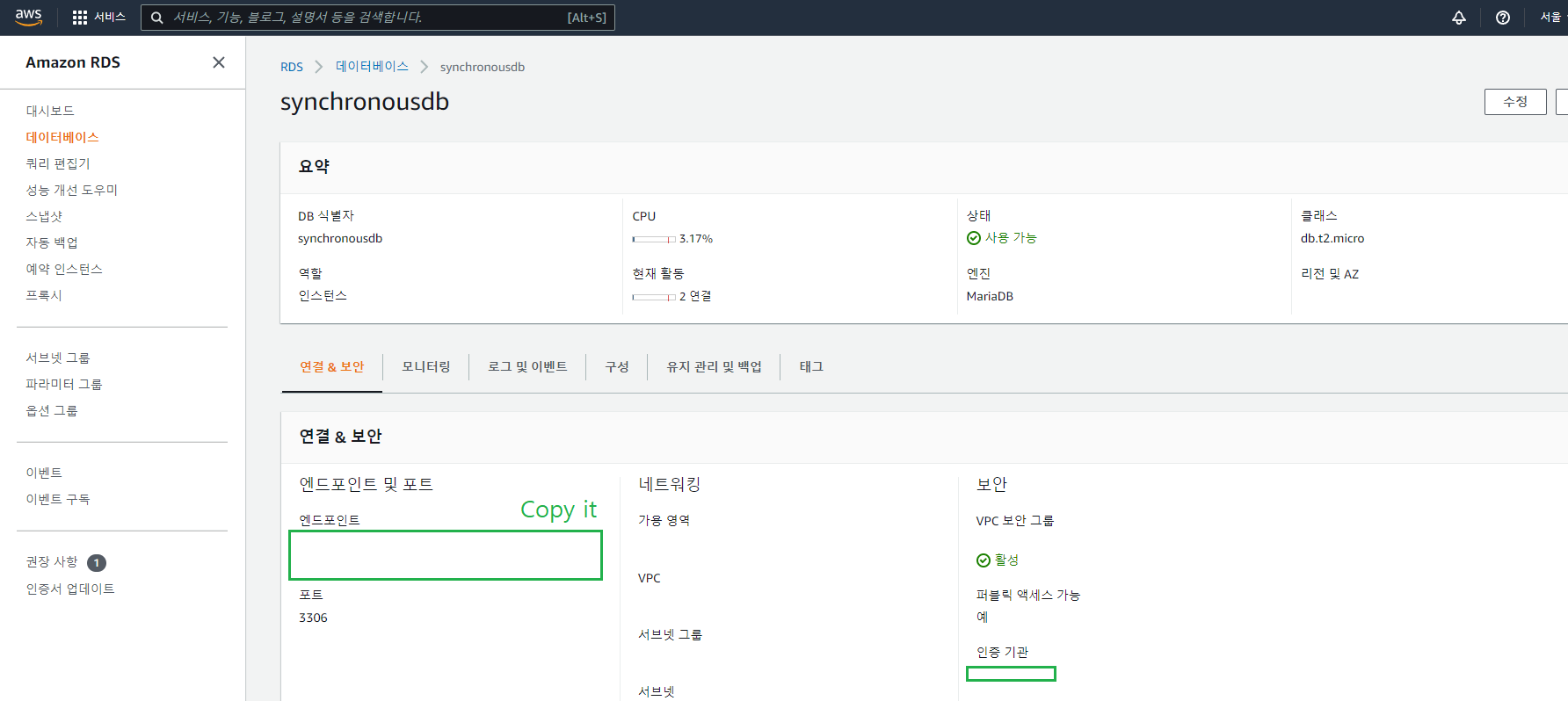Open 스냅샷 in sidebar
Image resolution: width=1568 pixels, height=701 pixels.
click(x=44, y=216)
